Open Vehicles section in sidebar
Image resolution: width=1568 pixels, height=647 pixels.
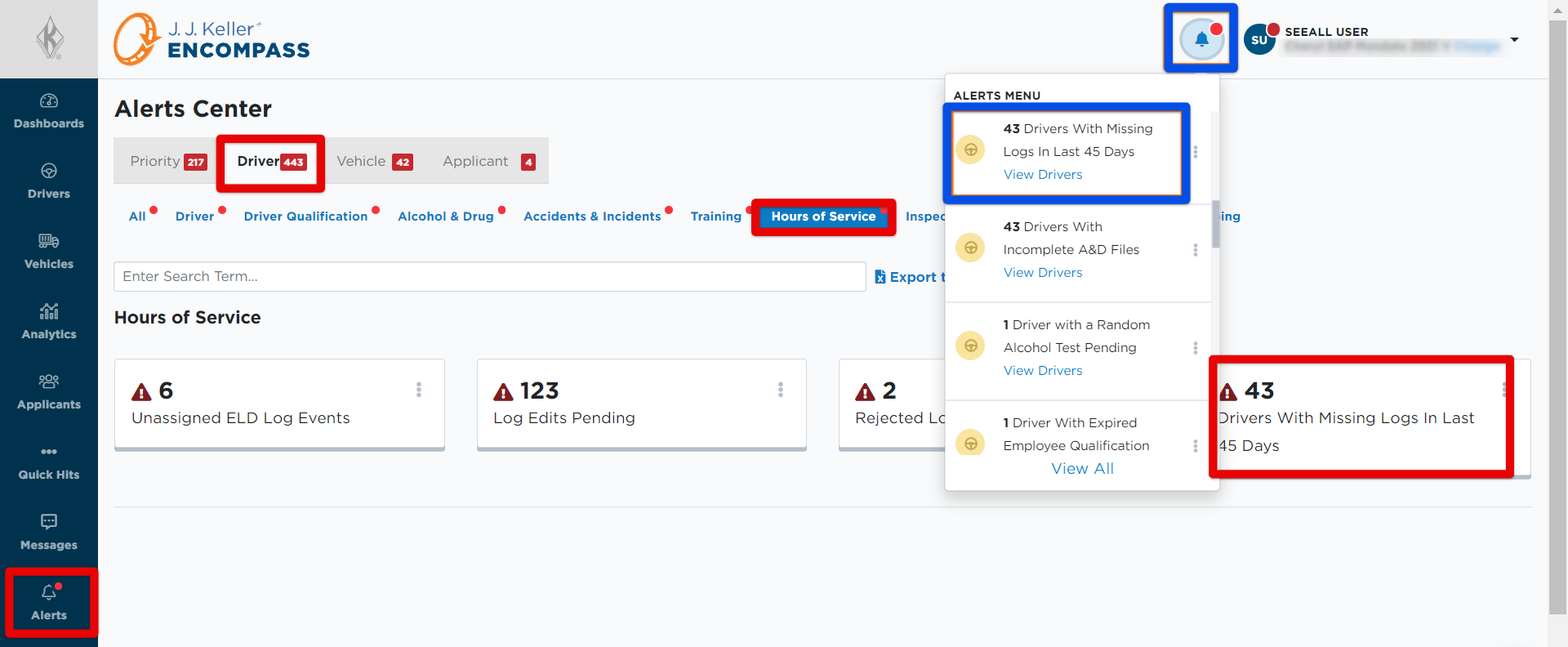[49, 252]
